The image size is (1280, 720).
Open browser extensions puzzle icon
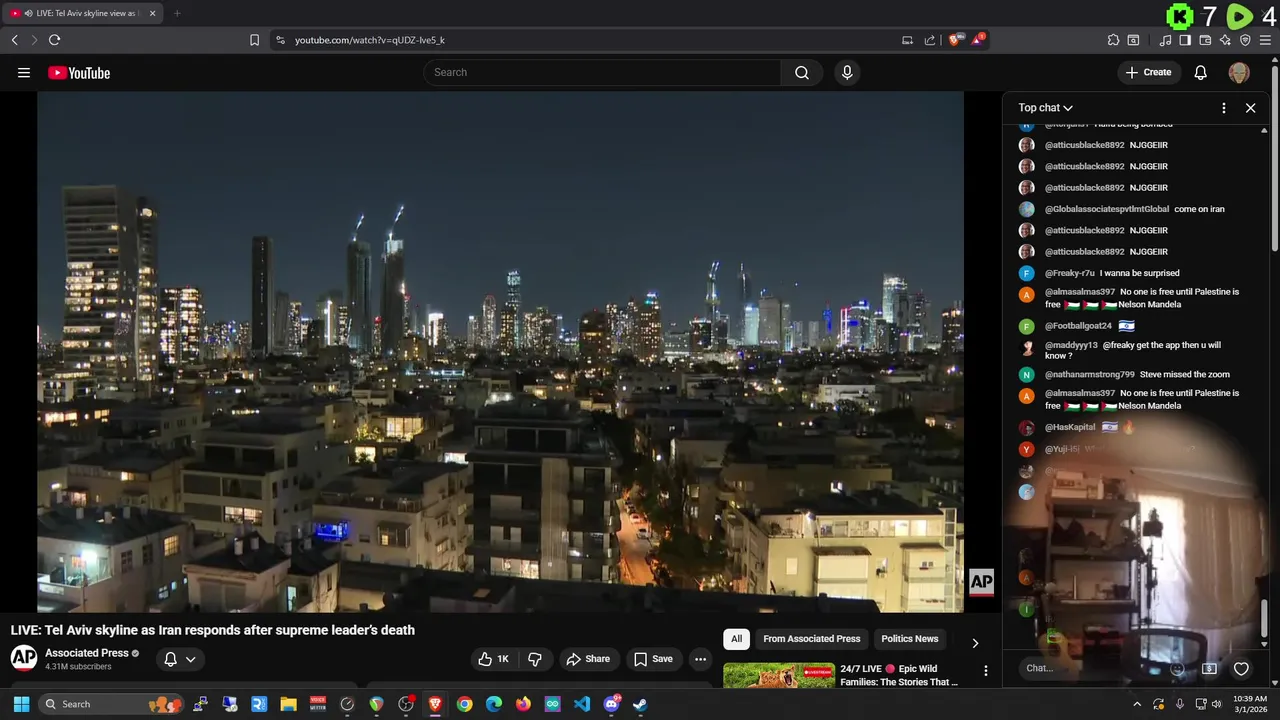point(1113,40)
